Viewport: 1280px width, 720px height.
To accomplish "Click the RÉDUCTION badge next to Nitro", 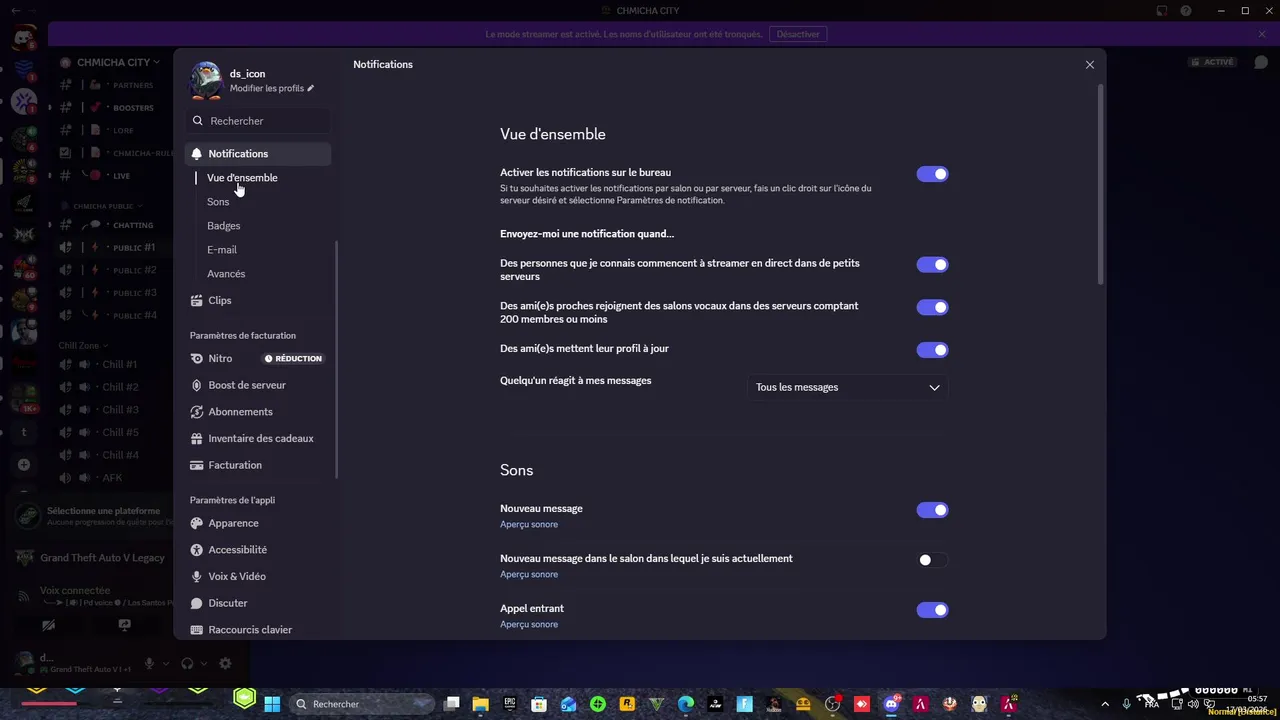I will click(x=293, y=358).
